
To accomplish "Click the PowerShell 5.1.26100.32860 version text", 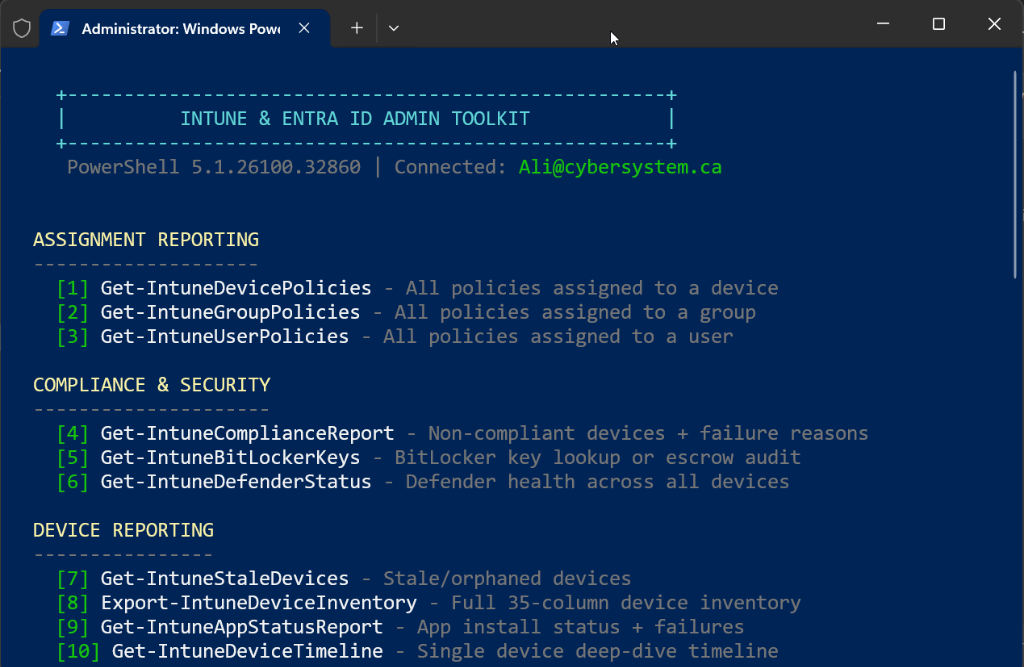I will click(x=214, y=167).
